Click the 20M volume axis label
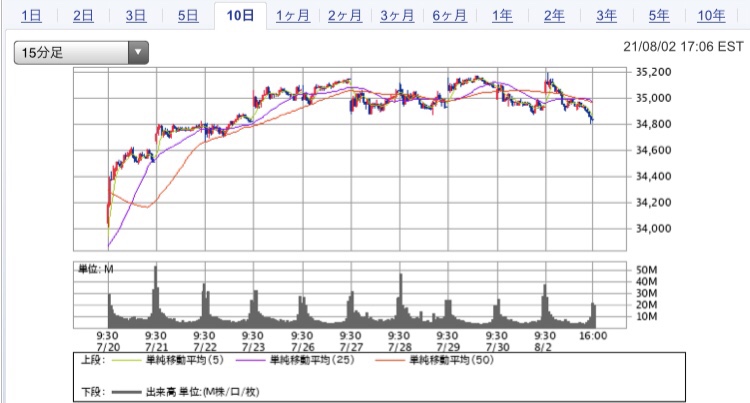 [x=647, y=305]
